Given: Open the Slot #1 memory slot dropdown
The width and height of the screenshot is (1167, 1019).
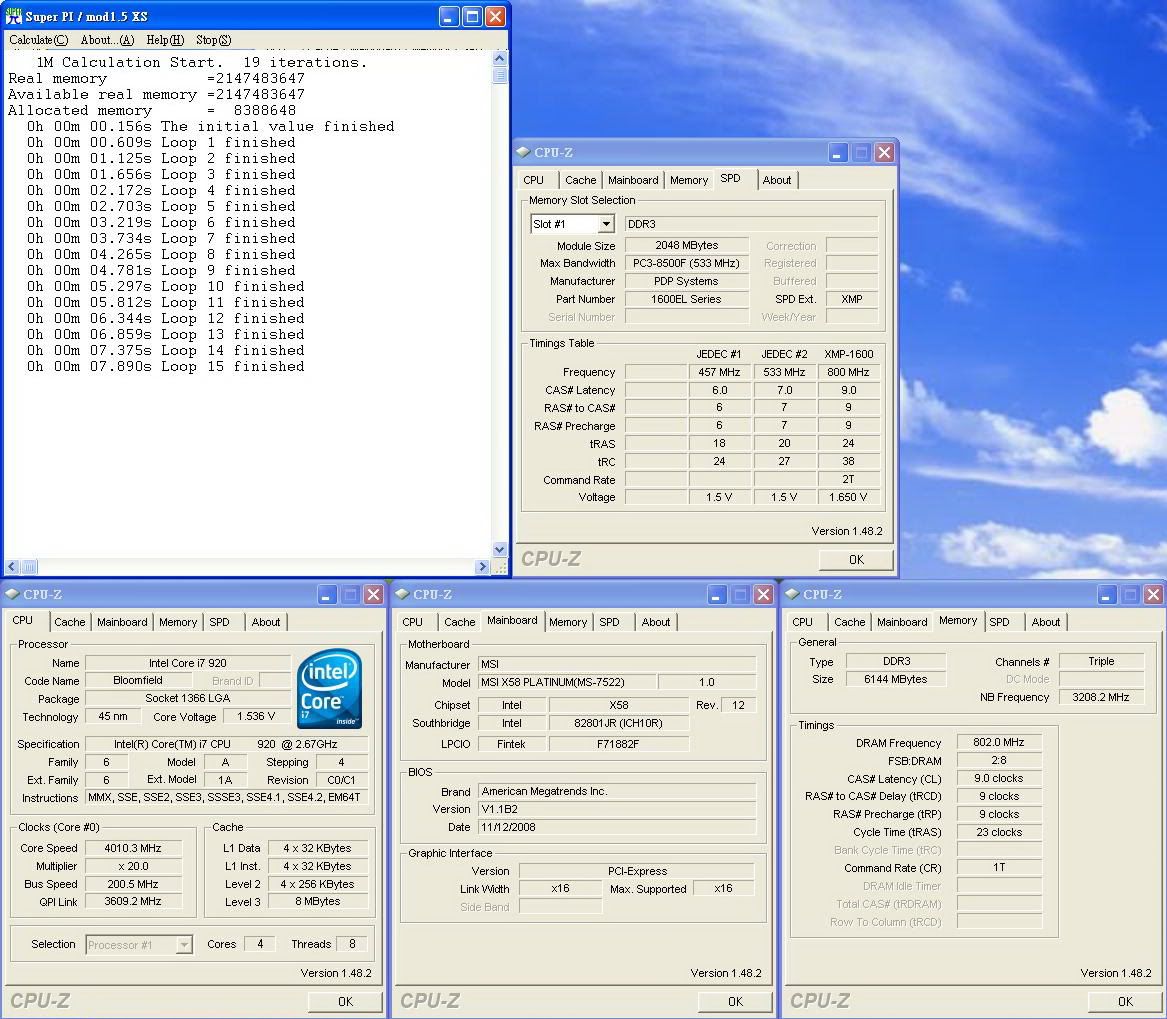Looking at the screenshot, I should pyautogui.click(x=606, y=224).
